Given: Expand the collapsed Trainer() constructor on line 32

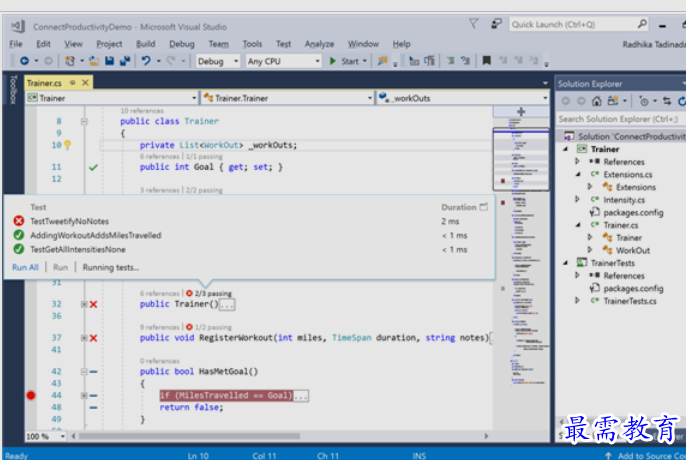Looking at the screenshot, I should tap(84, 304).
